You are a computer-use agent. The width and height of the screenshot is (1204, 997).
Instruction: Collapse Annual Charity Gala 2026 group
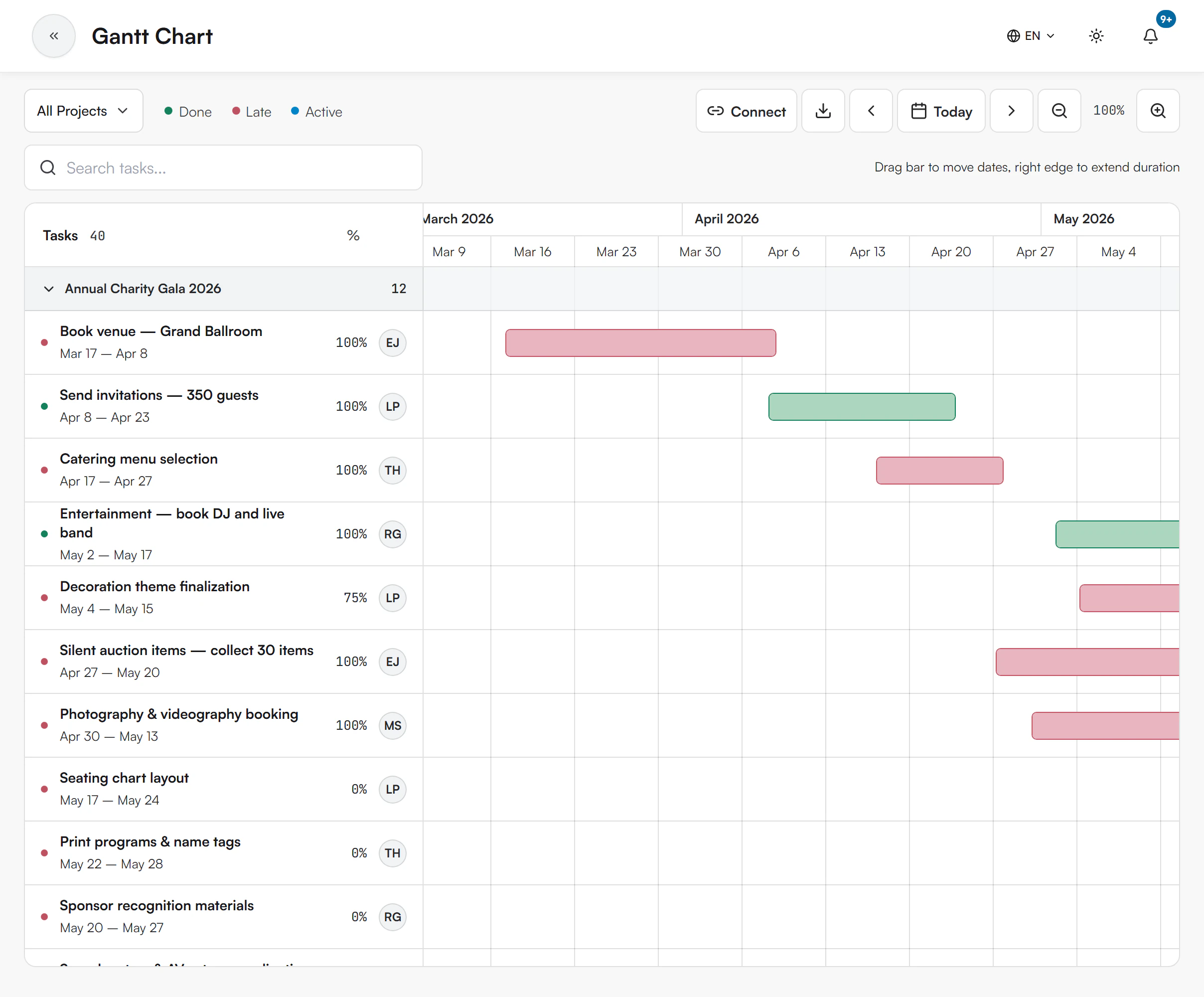[49, 289]
